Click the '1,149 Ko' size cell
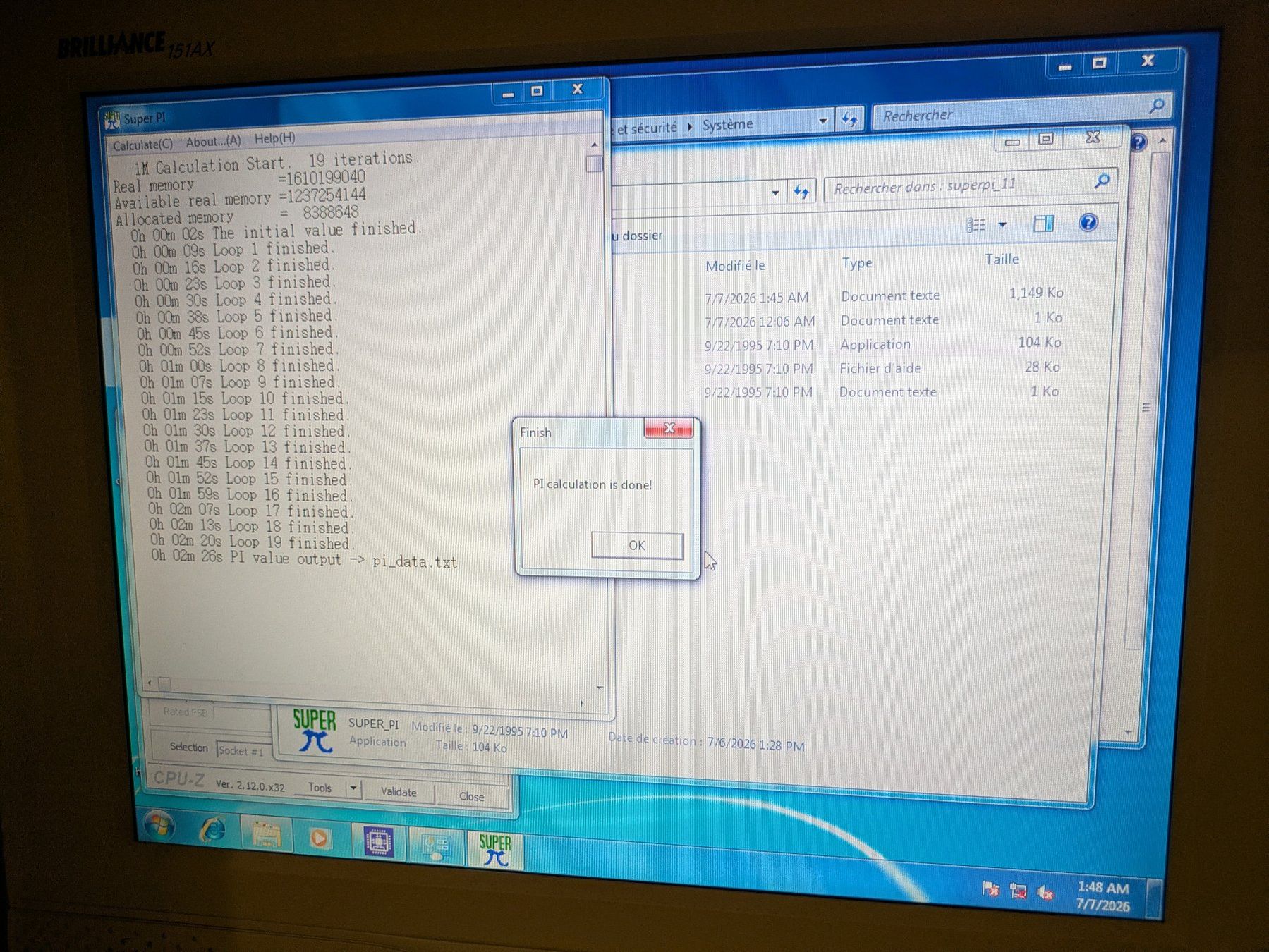1269x952 pixels. pyautogui.click(x=1036, y=293)
